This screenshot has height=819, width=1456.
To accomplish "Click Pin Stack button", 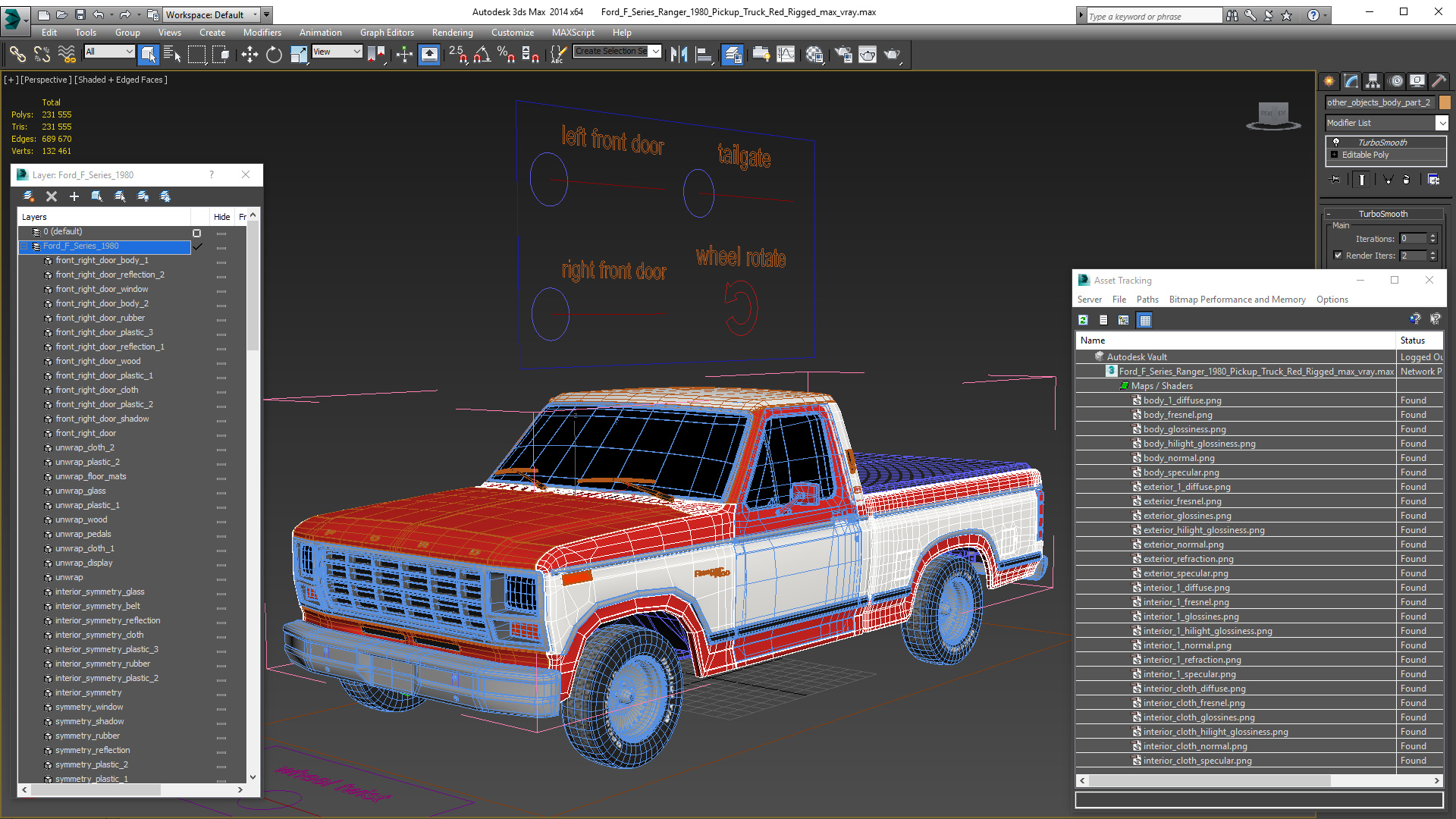I will coord(1335,180).
